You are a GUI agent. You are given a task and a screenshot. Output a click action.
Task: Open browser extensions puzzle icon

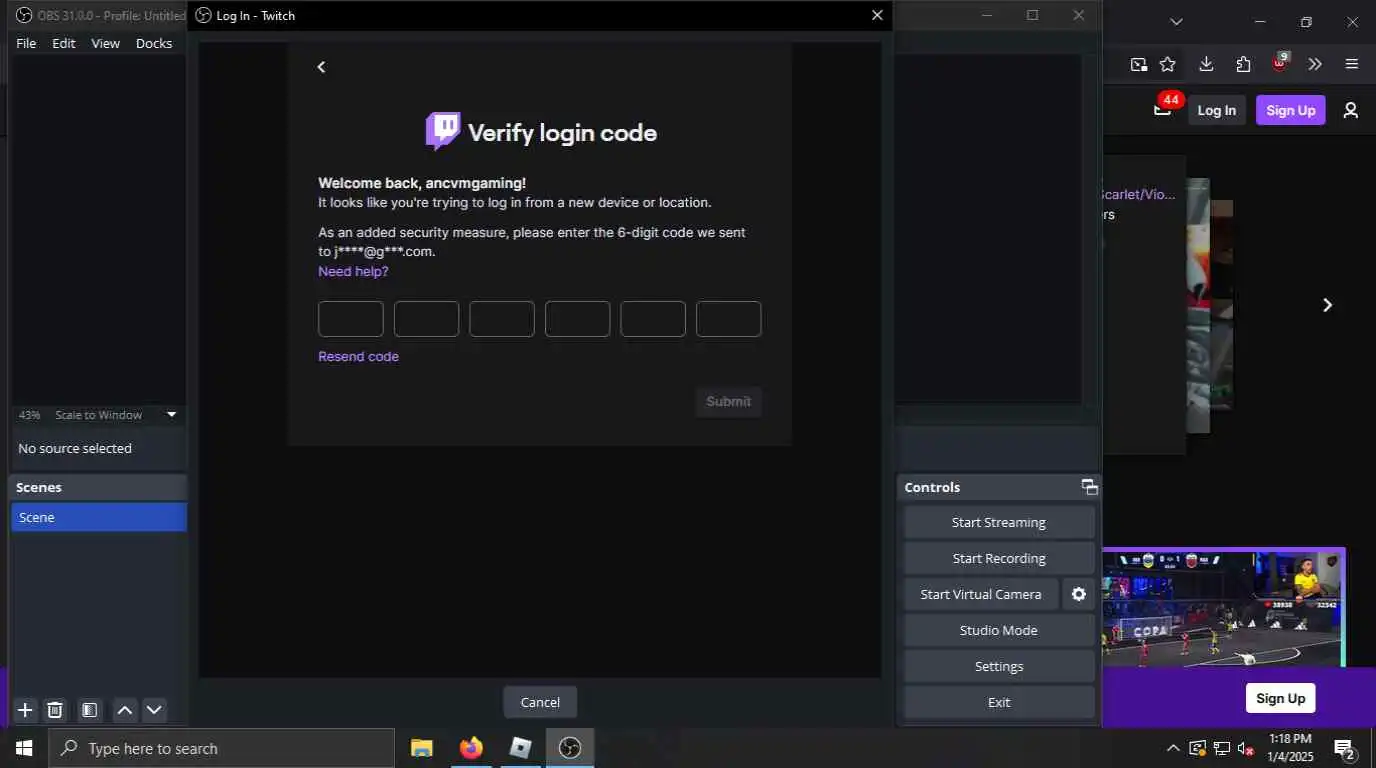point(1243,64)
